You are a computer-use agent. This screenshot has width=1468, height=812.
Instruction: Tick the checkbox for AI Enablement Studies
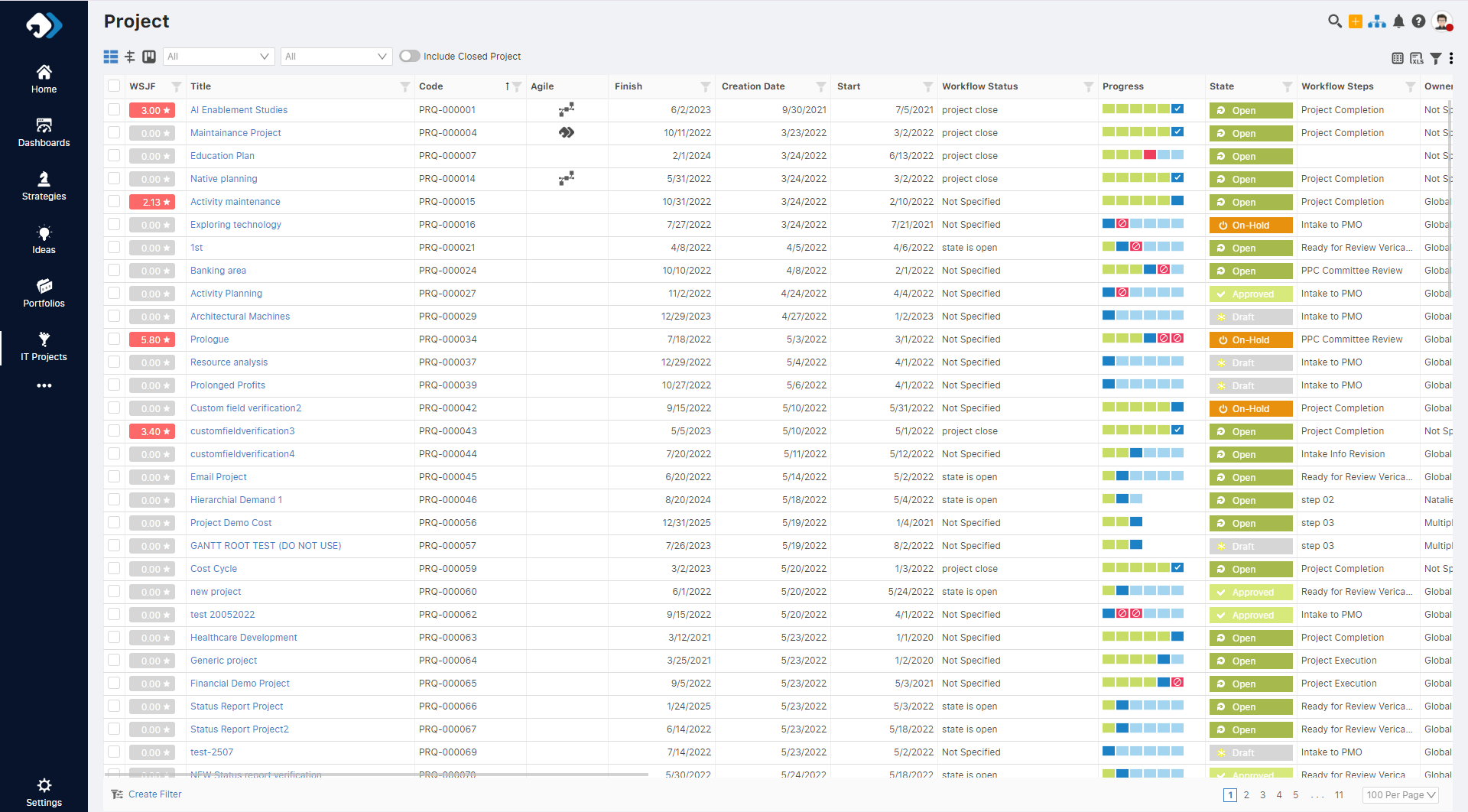(x=114, y=110)
